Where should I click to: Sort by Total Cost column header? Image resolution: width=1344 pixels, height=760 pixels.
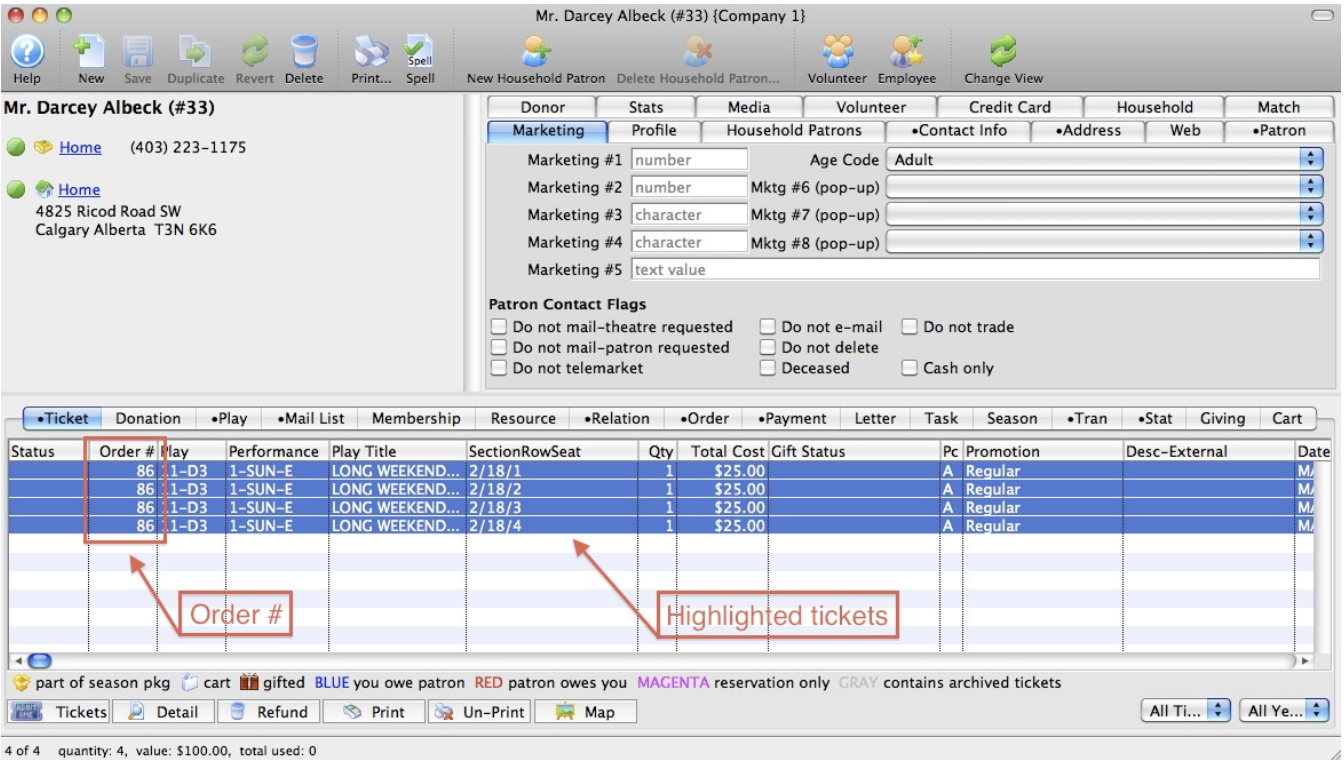[722, 452]
